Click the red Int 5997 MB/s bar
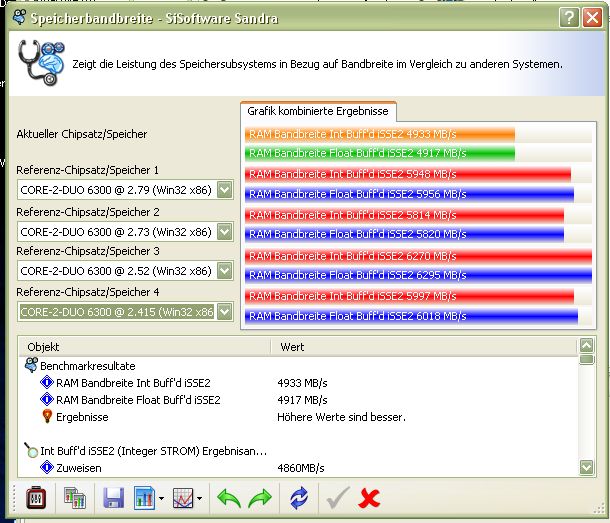Image resolution: width=610 pixels, height=523 pixels. point(409,296)
